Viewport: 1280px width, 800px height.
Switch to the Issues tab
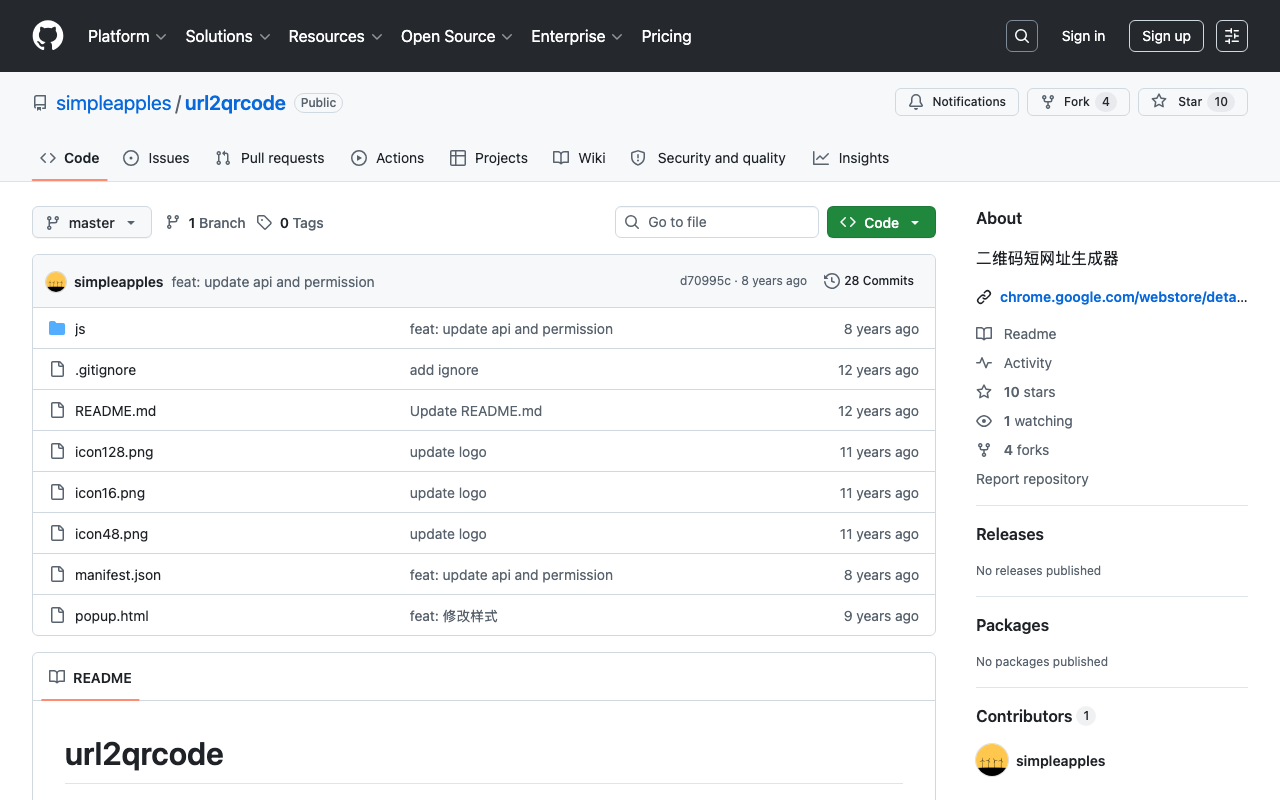pyautogui.click(x=156, y=158)
